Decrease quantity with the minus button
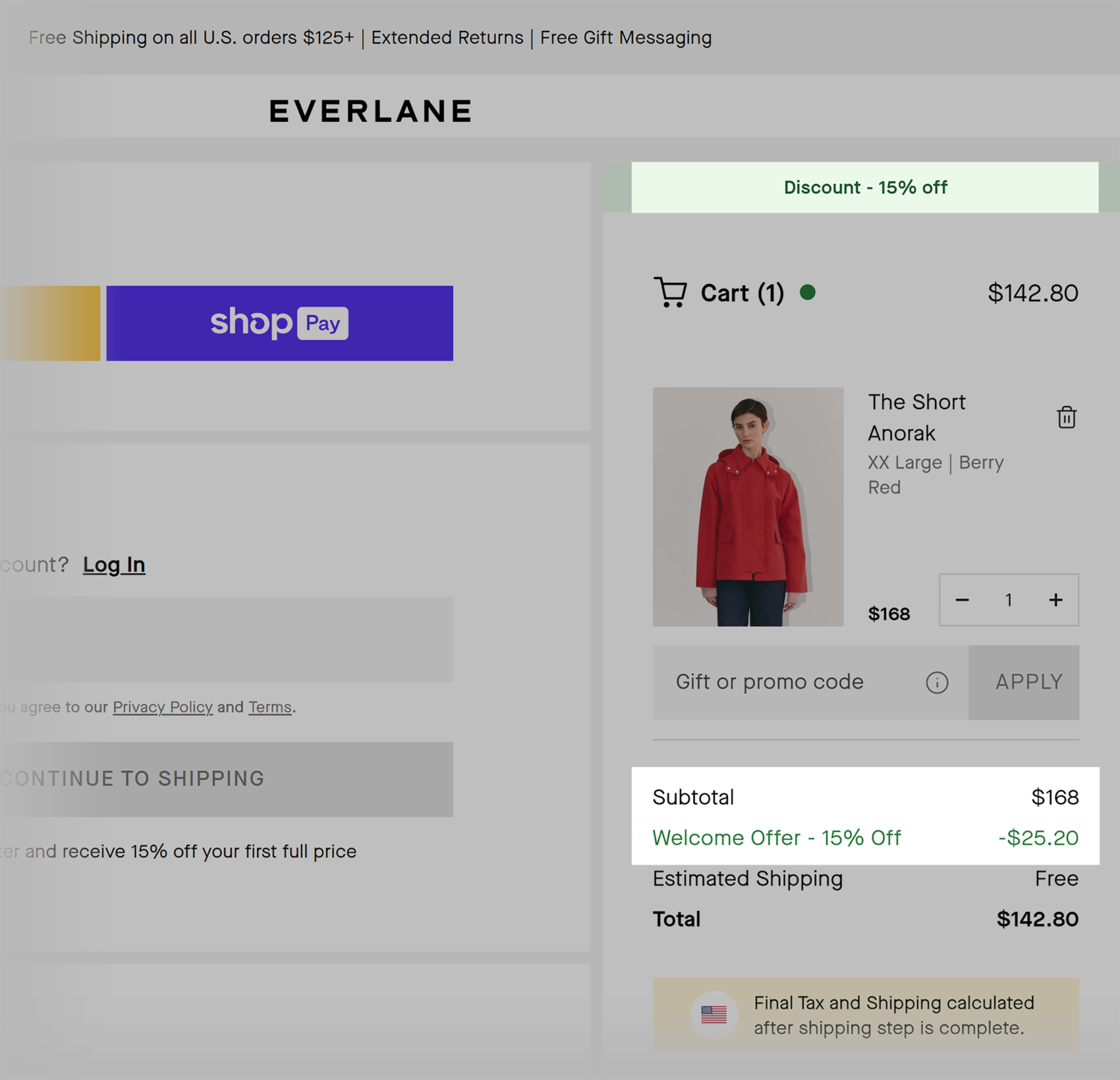This screenshot has width=1120, height=1080. pos(962,600)
